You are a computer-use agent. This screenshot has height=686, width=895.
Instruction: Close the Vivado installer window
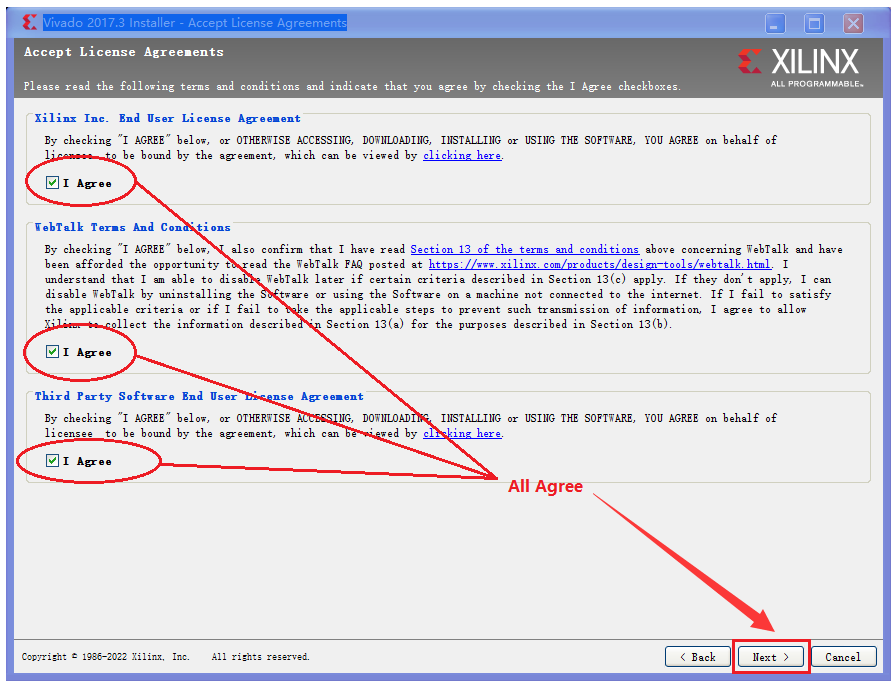coord(853,24)
